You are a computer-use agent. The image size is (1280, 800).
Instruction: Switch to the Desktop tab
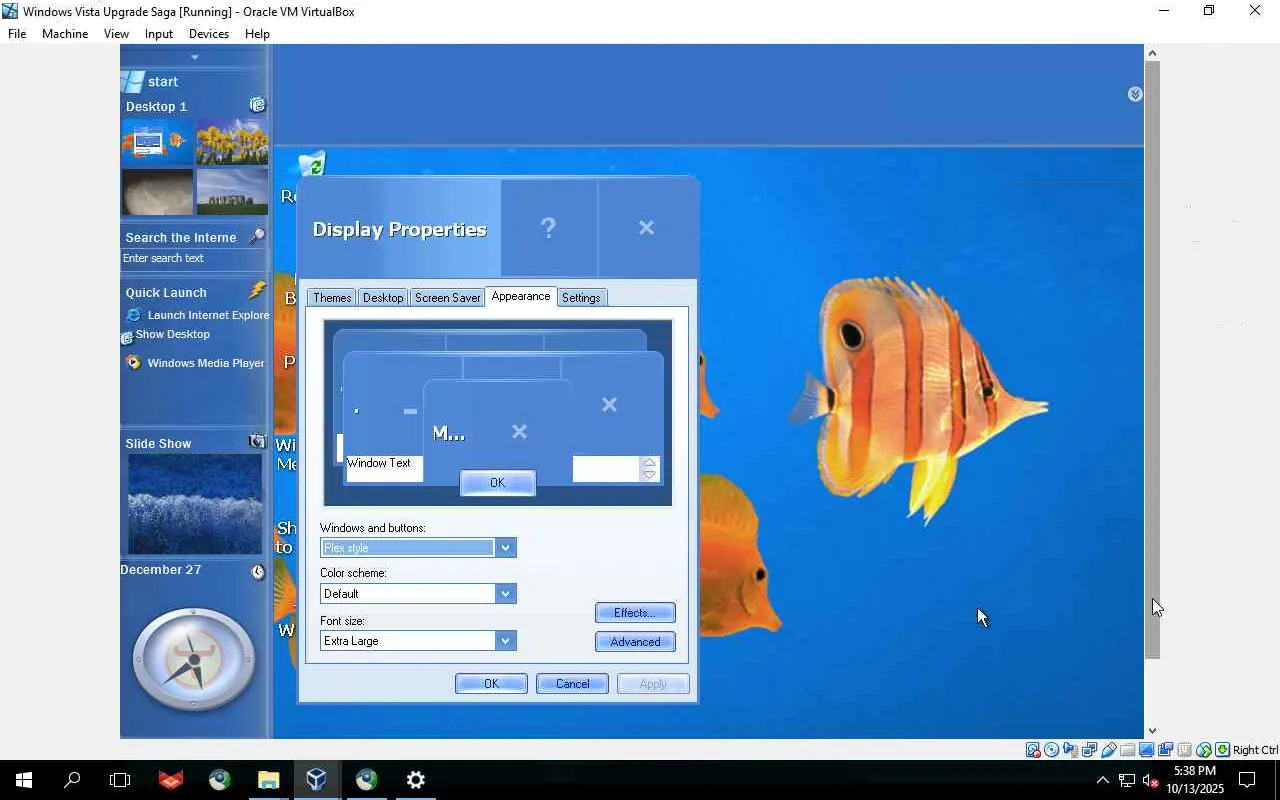click(x=383, y=298)
